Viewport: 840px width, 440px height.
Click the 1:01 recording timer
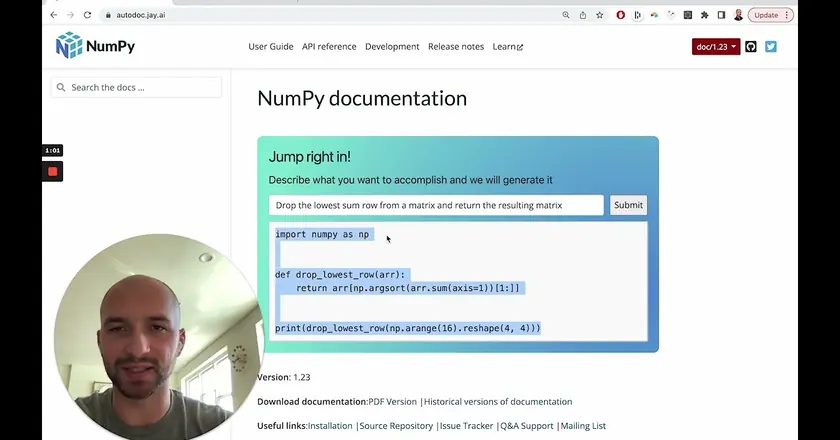52,151
